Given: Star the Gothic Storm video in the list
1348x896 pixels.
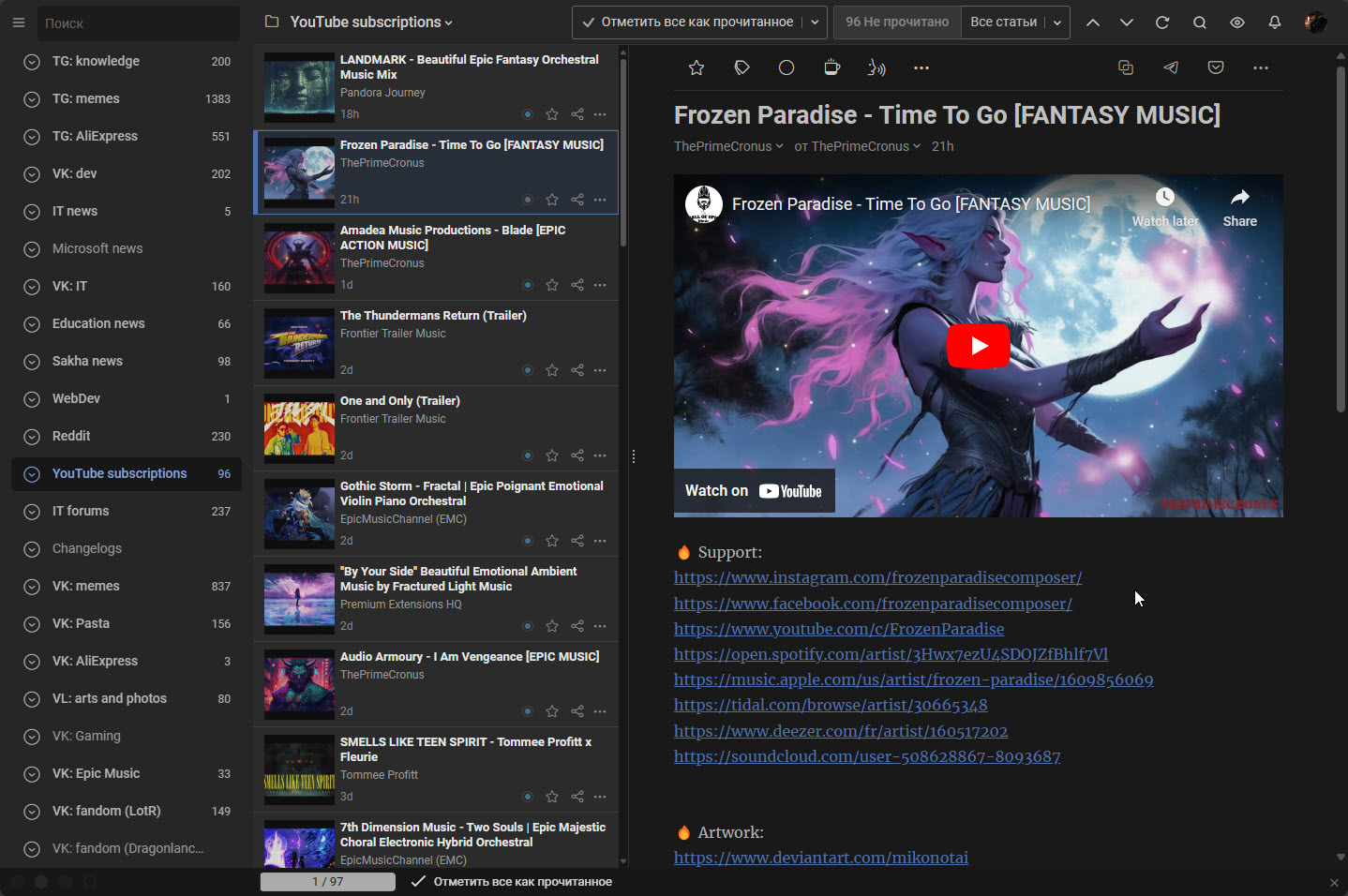Looking at the screenshot, I should [551, 541].
